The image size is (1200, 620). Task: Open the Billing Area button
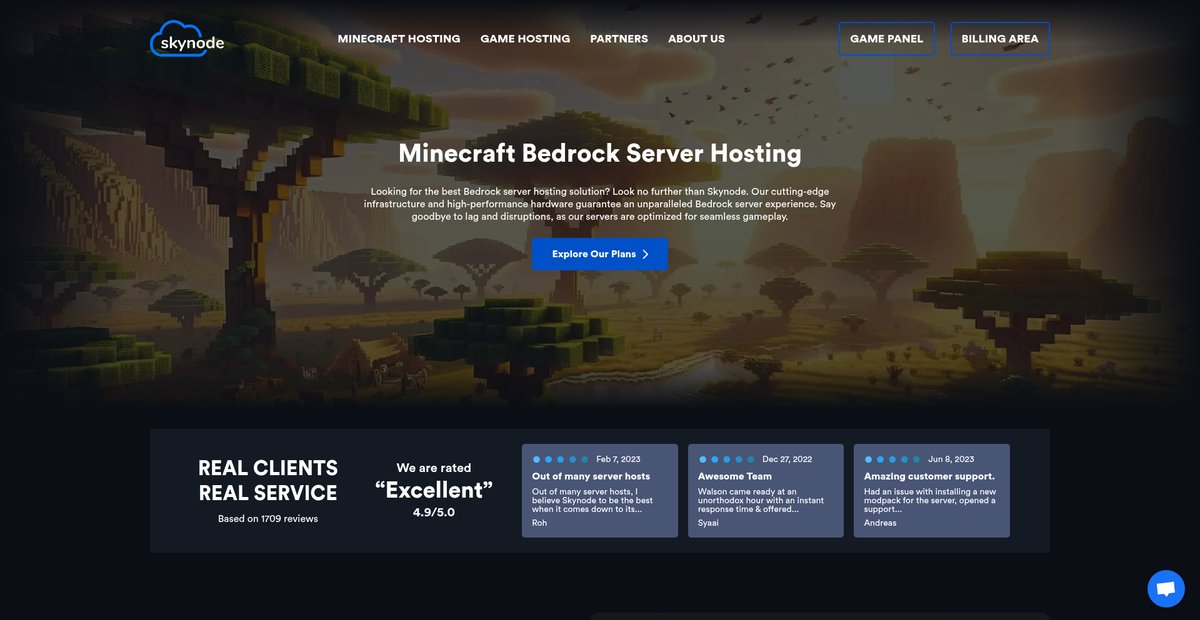coord(1000,39)
